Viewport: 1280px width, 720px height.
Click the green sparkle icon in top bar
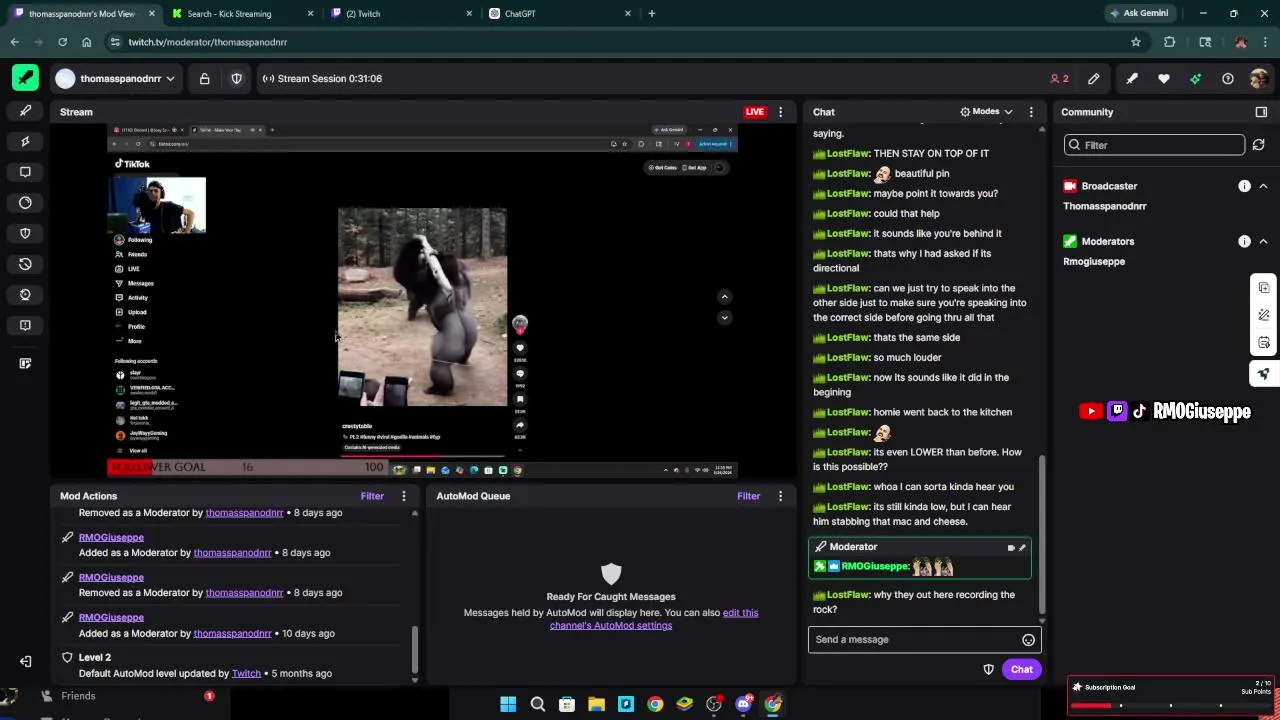tap(1196, 78)
